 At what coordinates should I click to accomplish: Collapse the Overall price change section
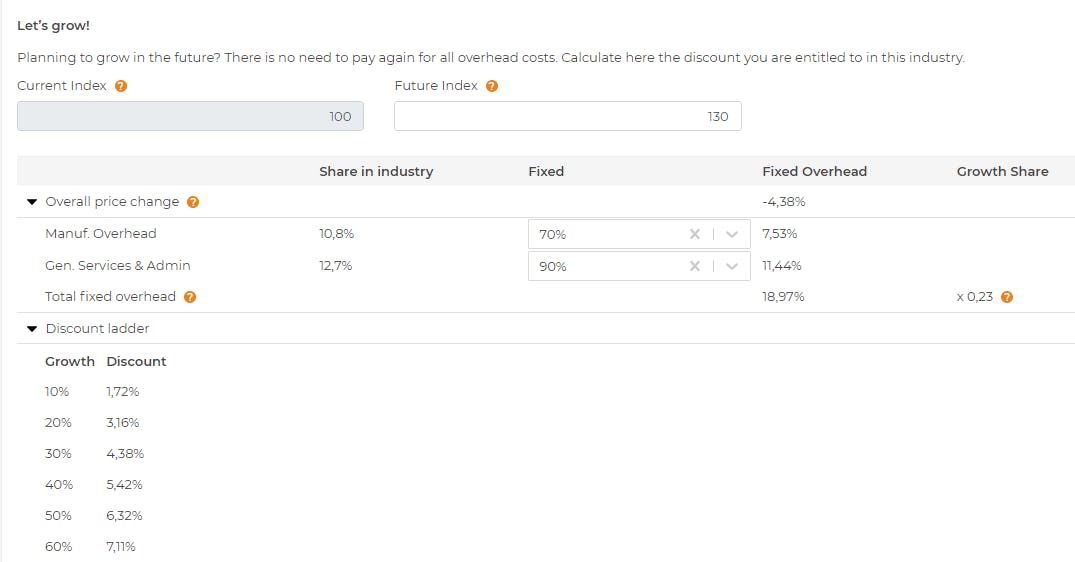point(32,202)
